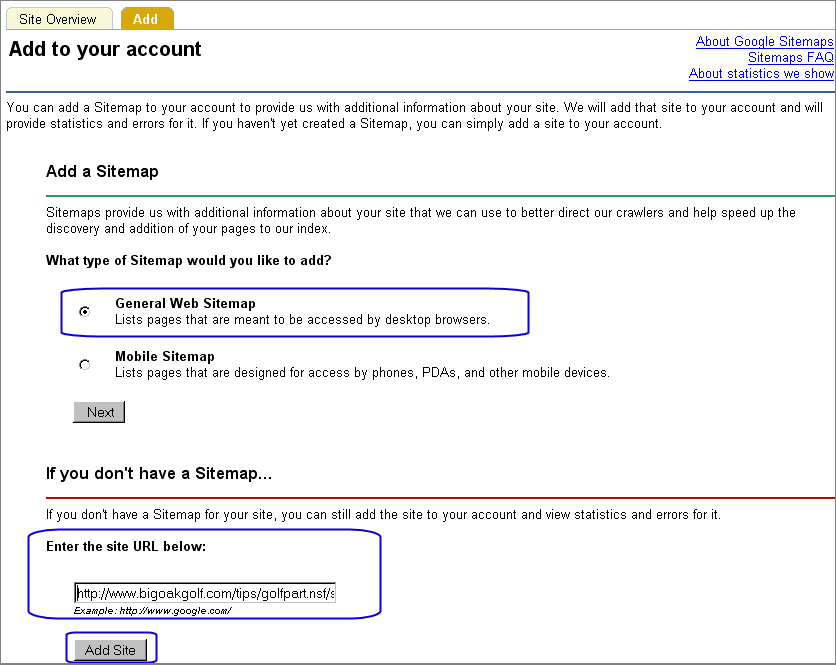836x665 pixels.
Task: Click the 'Add to your account' heading
Action: coord(105,49)
